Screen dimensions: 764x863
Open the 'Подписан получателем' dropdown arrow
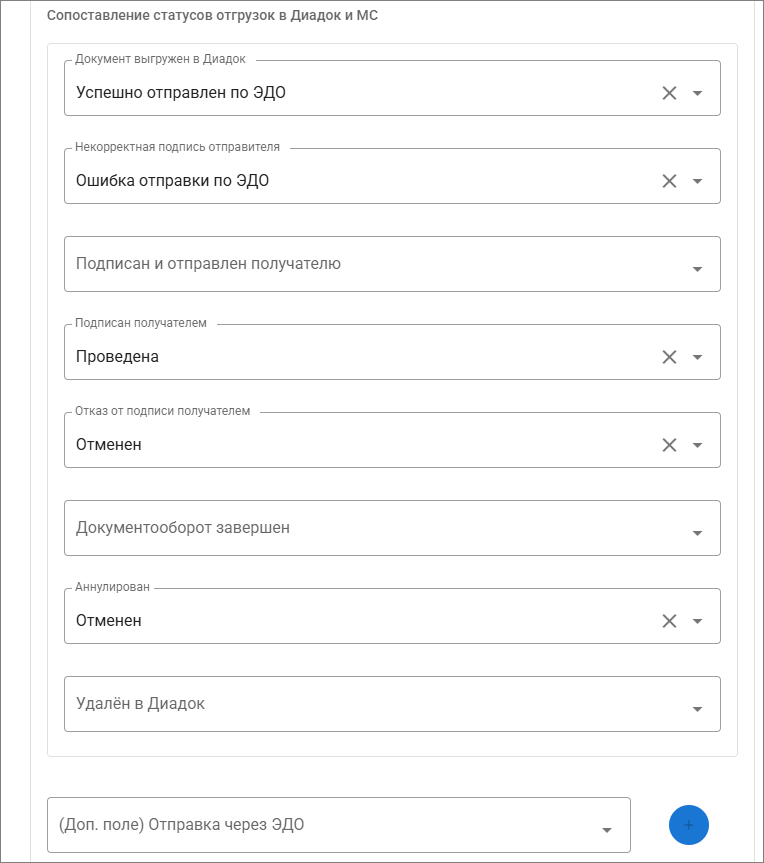click(x=698, y=357)
